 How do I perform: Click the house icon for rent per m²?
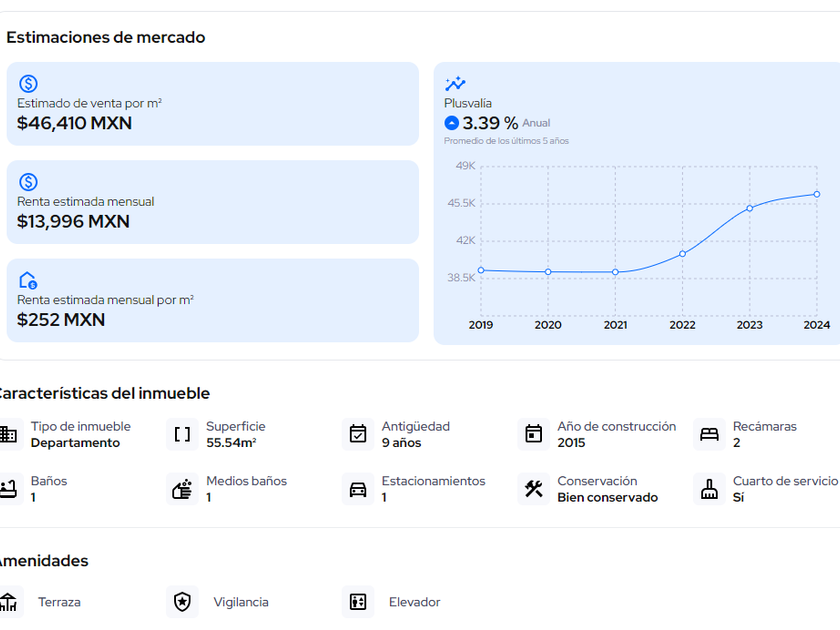click(28, 280)
